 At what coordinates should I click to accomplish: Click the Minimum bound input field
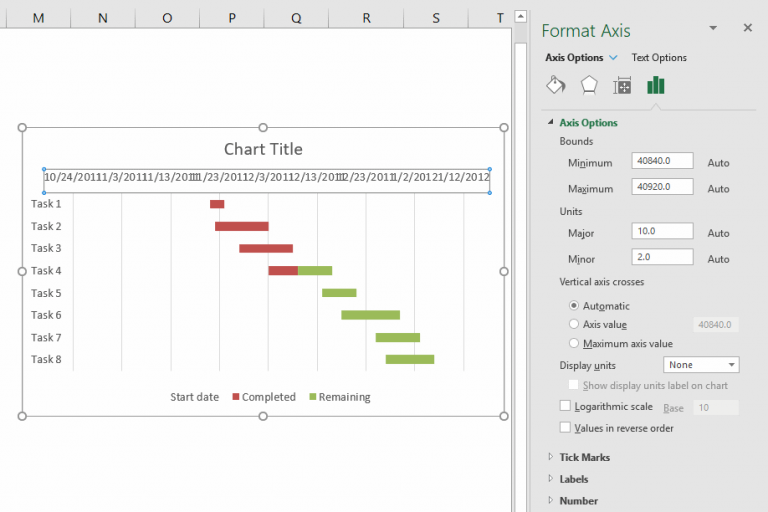click(662, 161)
